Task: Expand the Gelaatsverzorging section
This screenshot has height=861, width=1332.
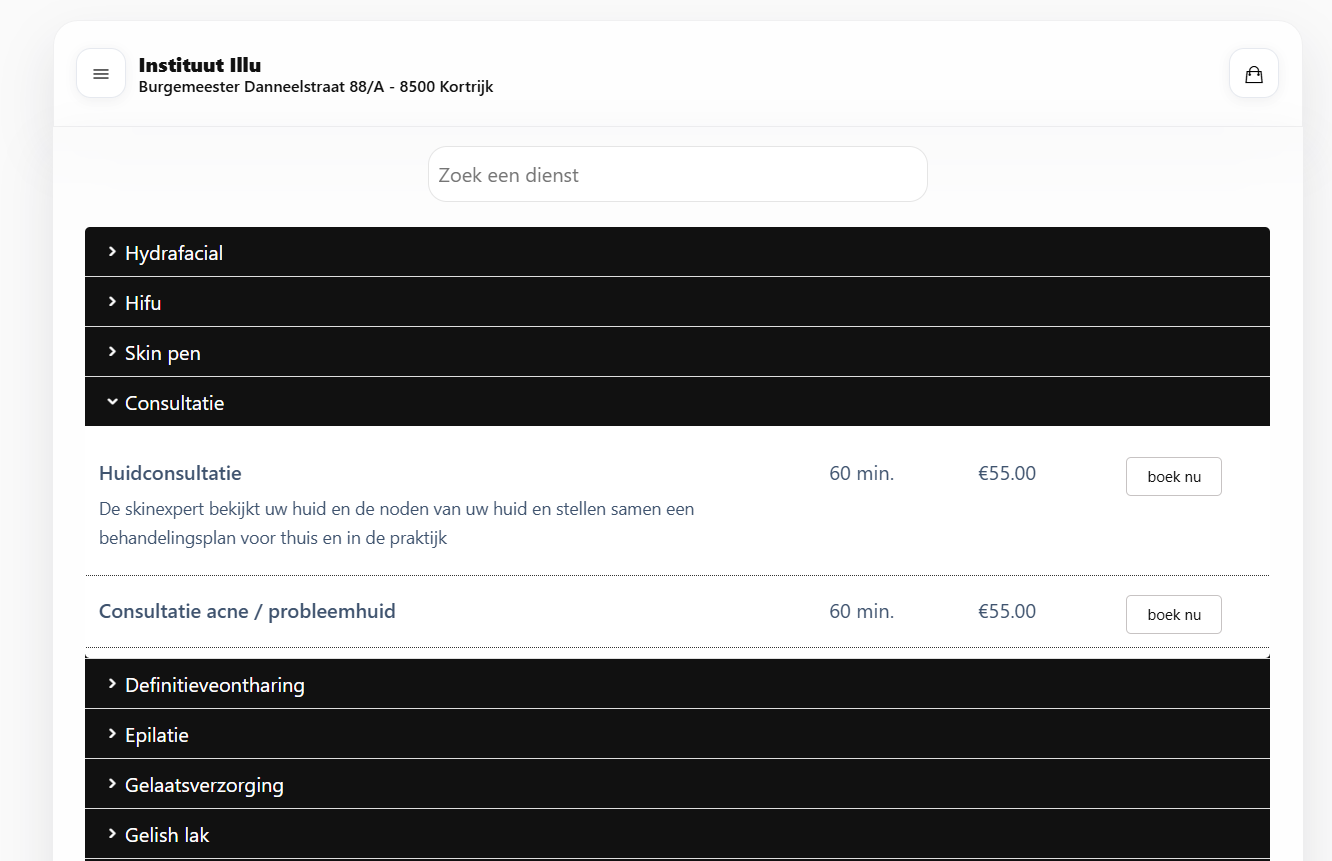Action: click(x=204, y=785)
